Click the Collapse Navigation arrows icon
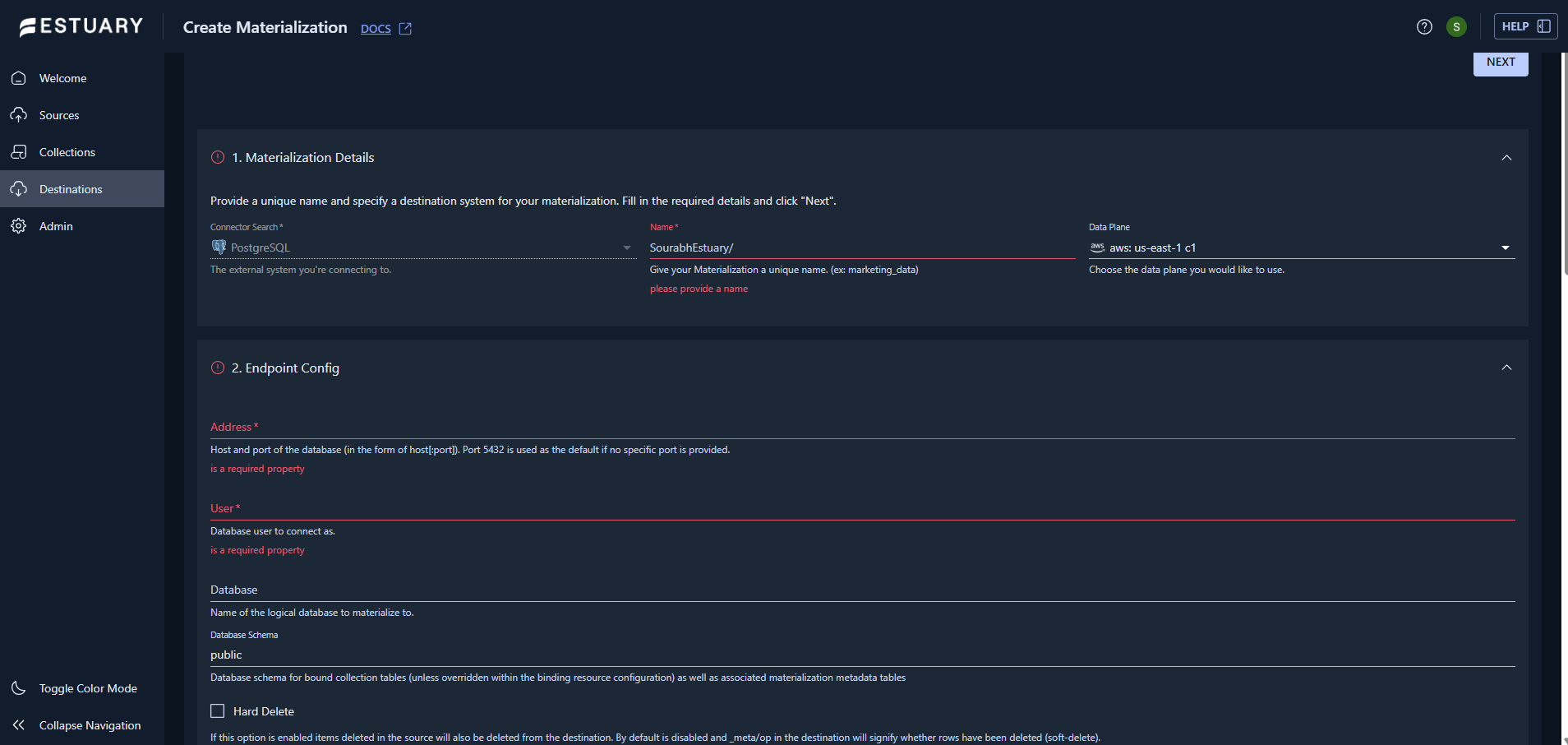1568x745 pixels. (19, 725)
